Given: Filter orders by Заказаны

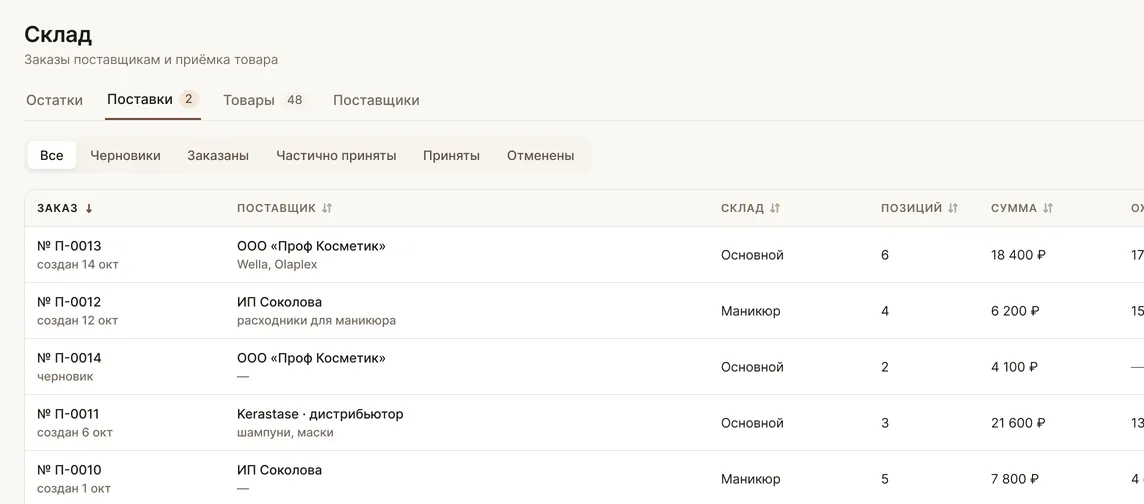Looking at the screenshot, I should pyautogui.click(x=218, y=155).
